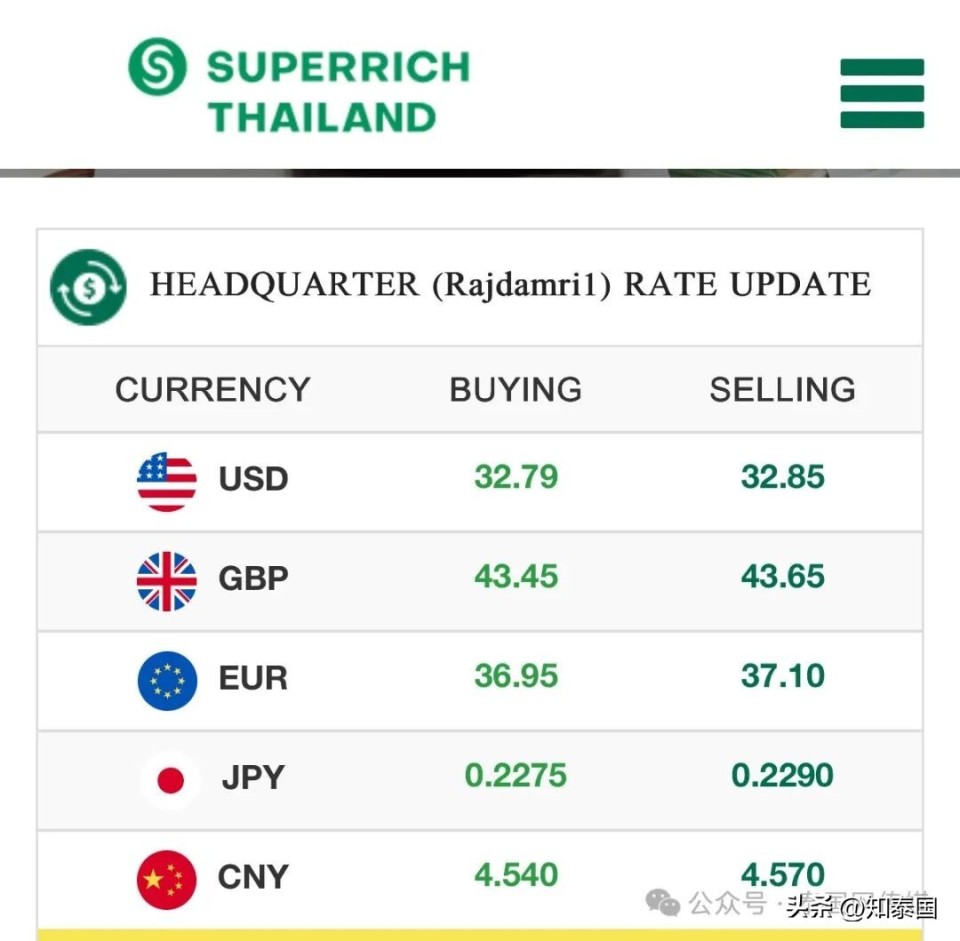Click the SUPERRICH THAILAND brand text
The width and height of the screenshot is (960, 941).
[338, 92]
